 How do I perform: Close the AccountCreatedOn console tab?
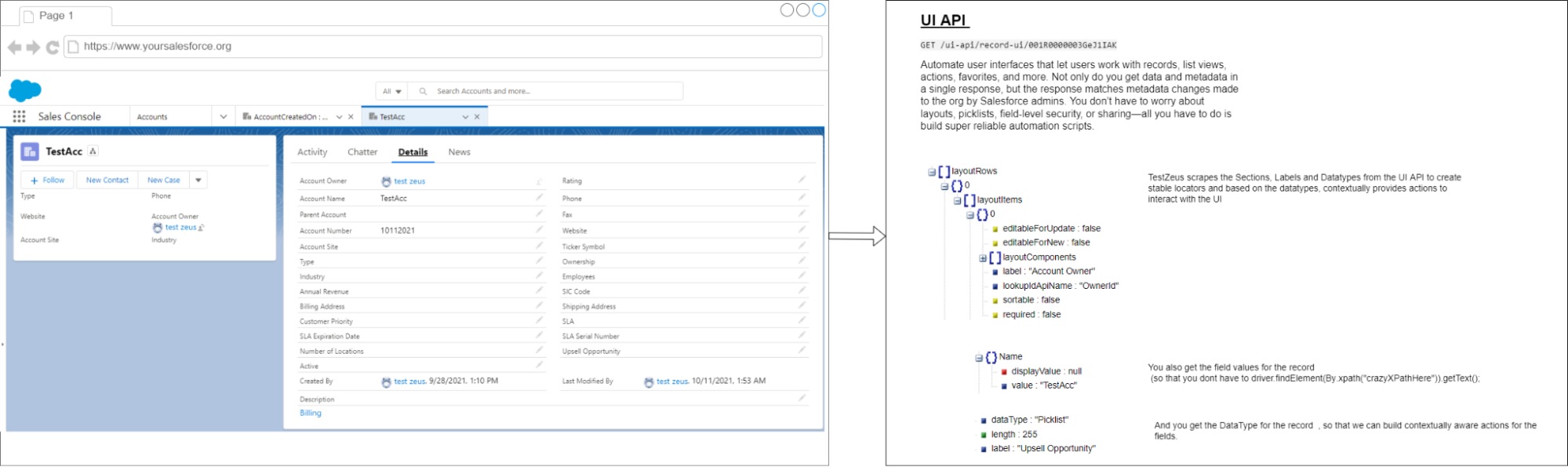(x=351, y=117)
